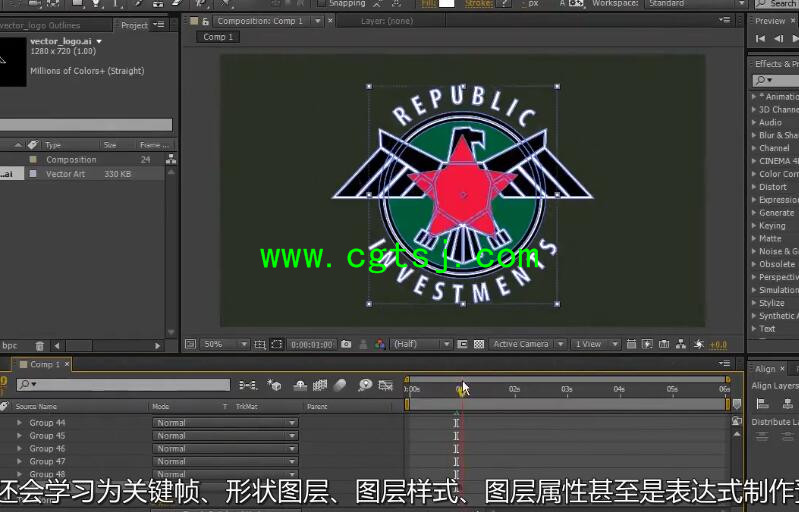Image resolution: width=799 pixels, height=512 pixels.
Task: Click Effects search magnifier icon
Action: (763, 80)
